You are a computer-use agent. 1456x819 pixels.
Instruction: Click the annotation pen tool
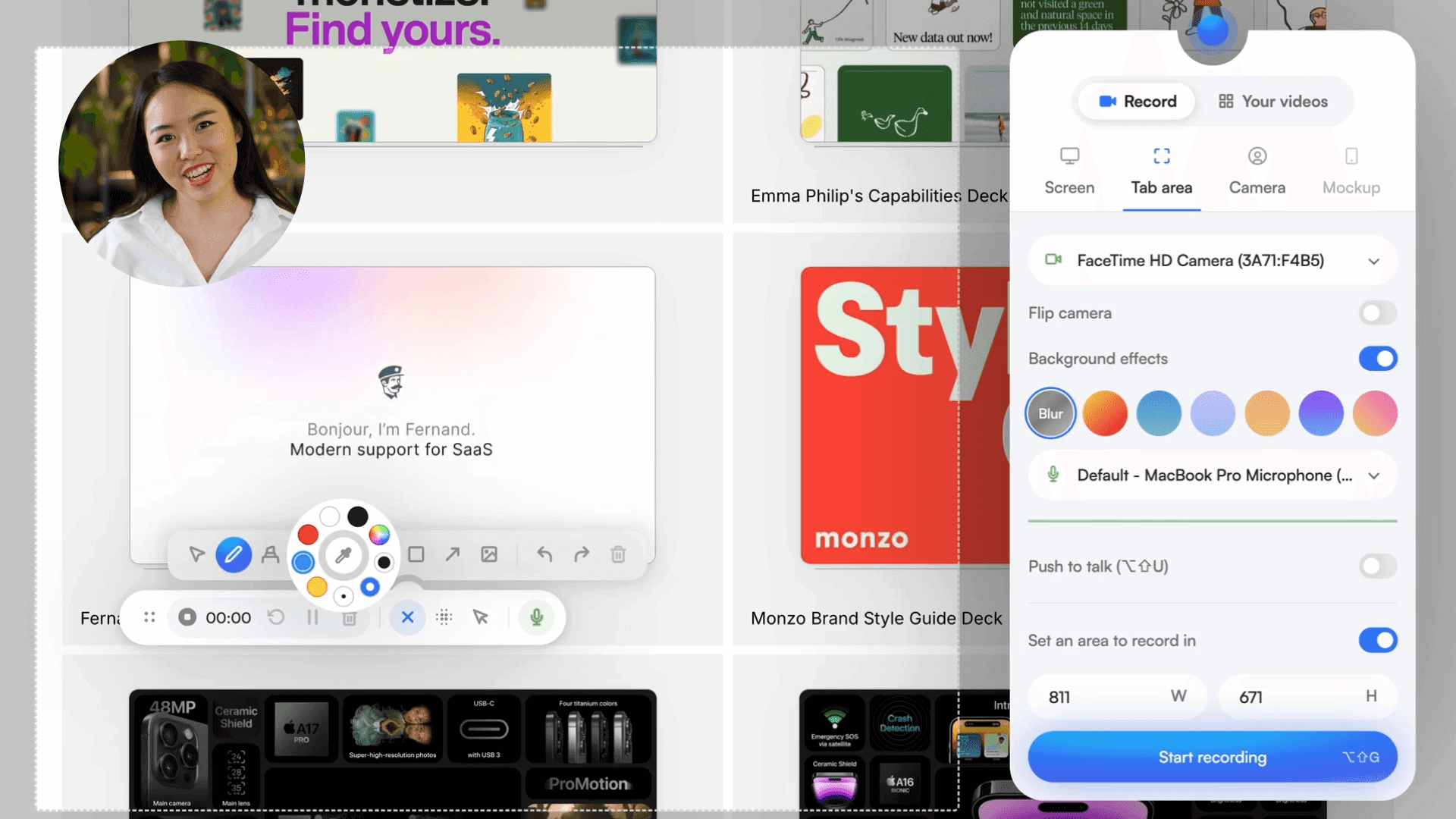coord(232,555)
